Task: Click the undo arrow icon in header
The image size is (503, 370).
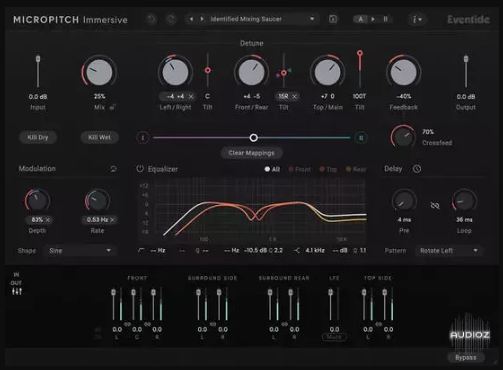Action: tap(152, 19)
